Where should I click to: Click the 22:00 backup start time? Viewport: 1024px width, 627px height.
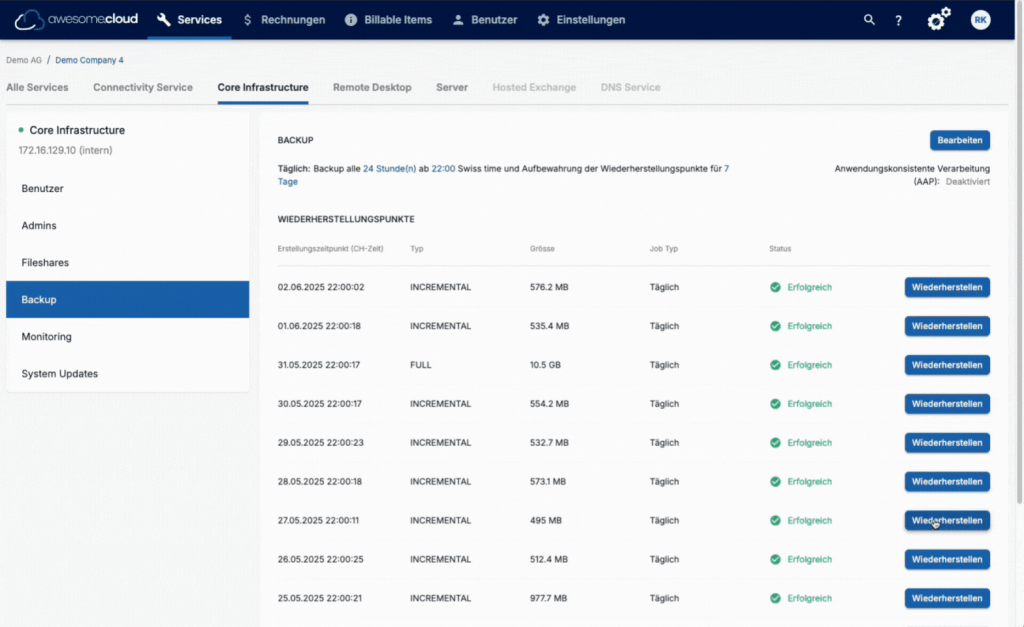pos(443,169)
